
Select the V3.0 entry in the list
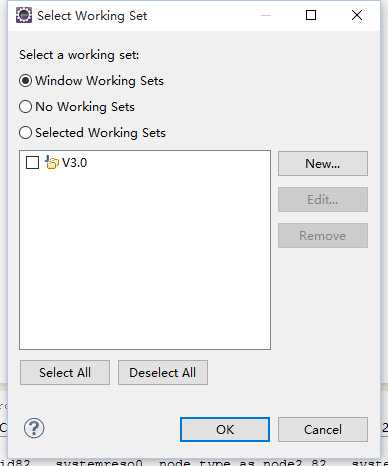(75, 163)
